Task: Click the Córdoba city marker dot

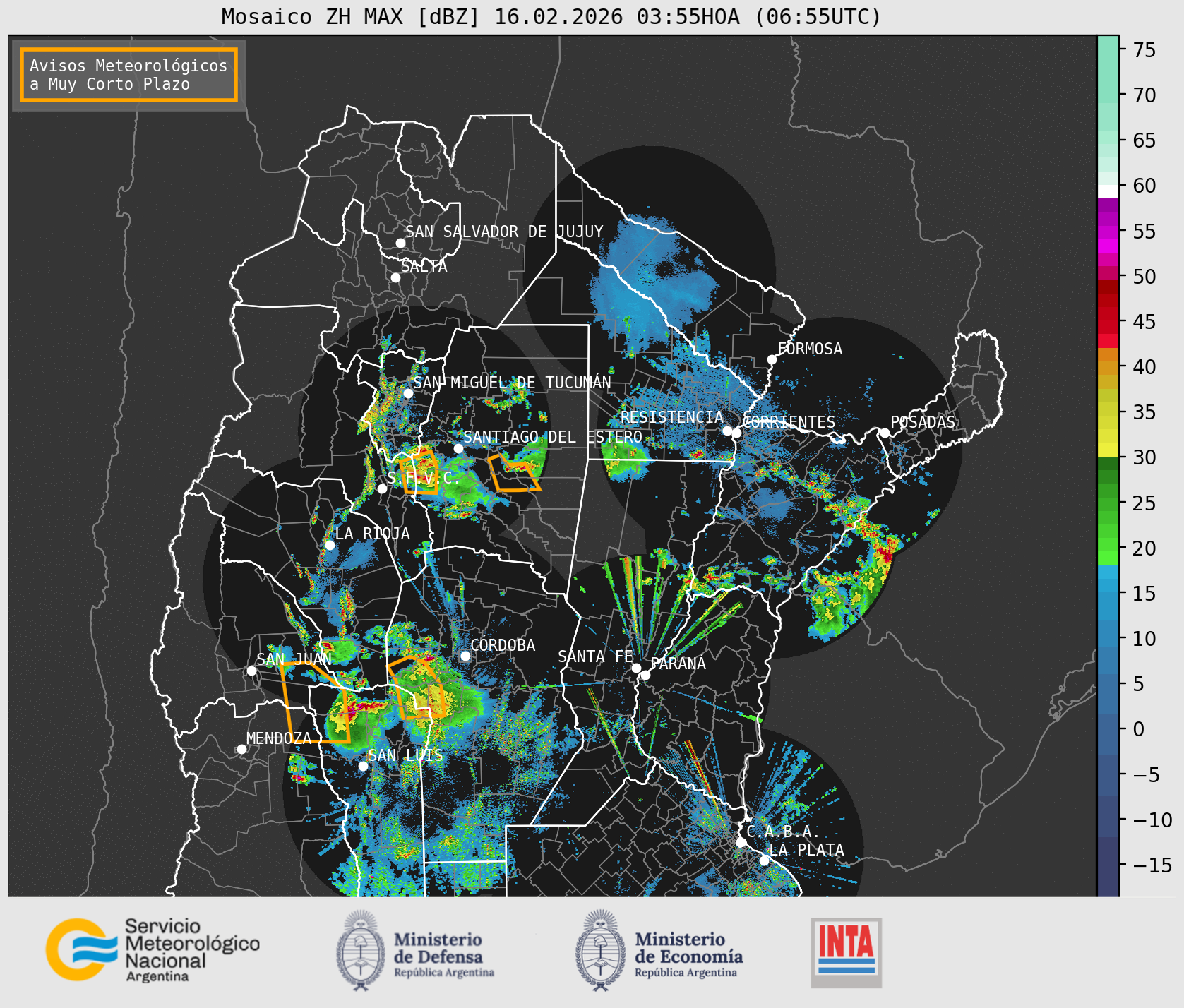Action: coord(465,656)
